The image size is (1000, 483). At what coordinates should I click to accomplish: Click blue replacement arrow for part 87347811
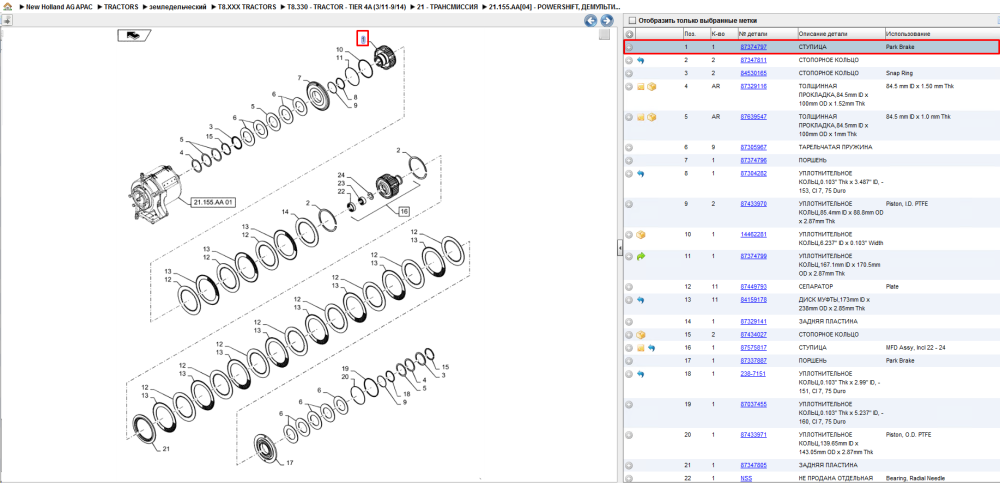click(641, 60)
